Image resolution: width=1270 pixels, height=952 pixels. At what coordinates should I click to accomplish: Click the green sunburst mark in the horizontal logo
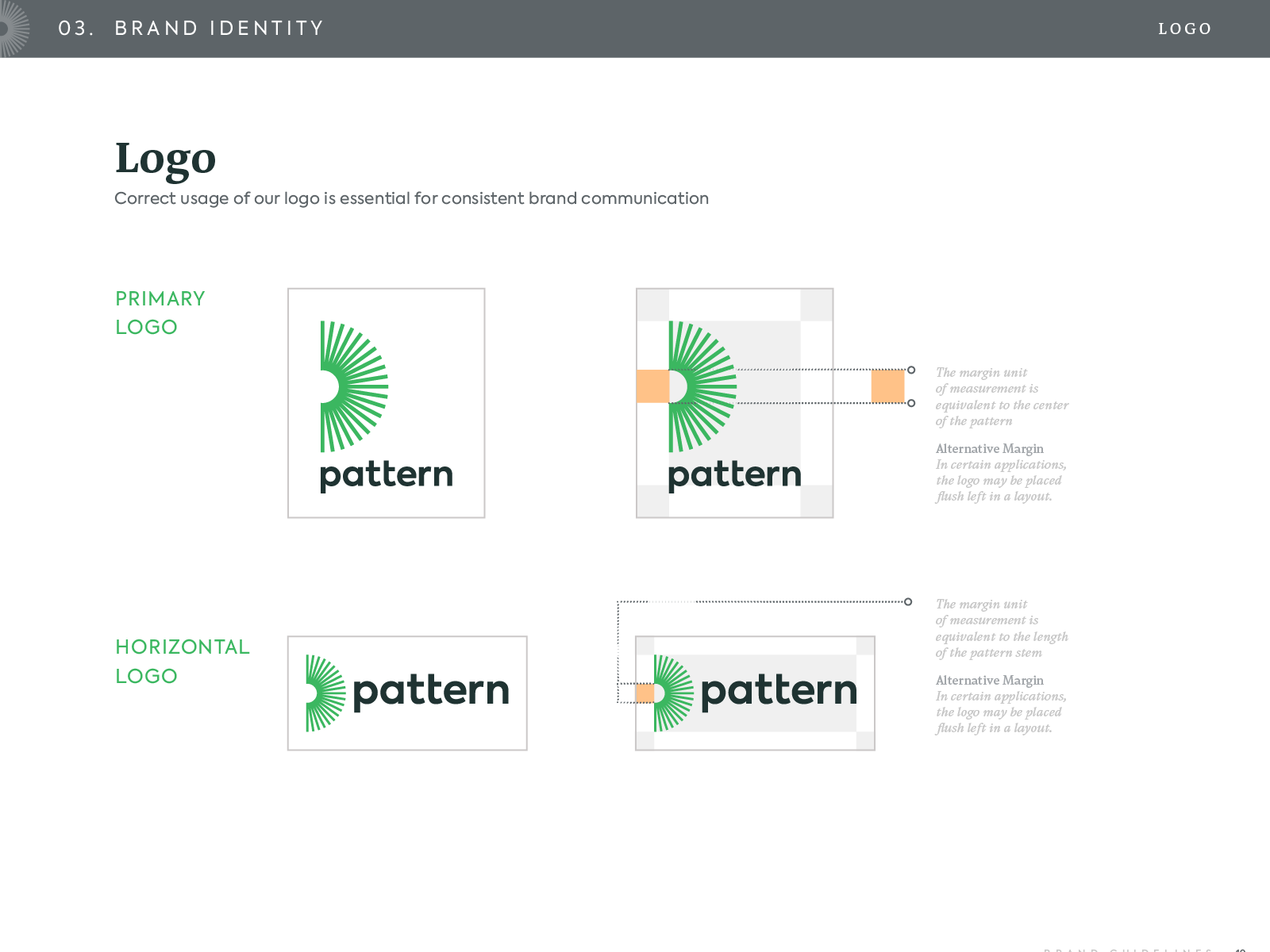(x=325, y=693)
